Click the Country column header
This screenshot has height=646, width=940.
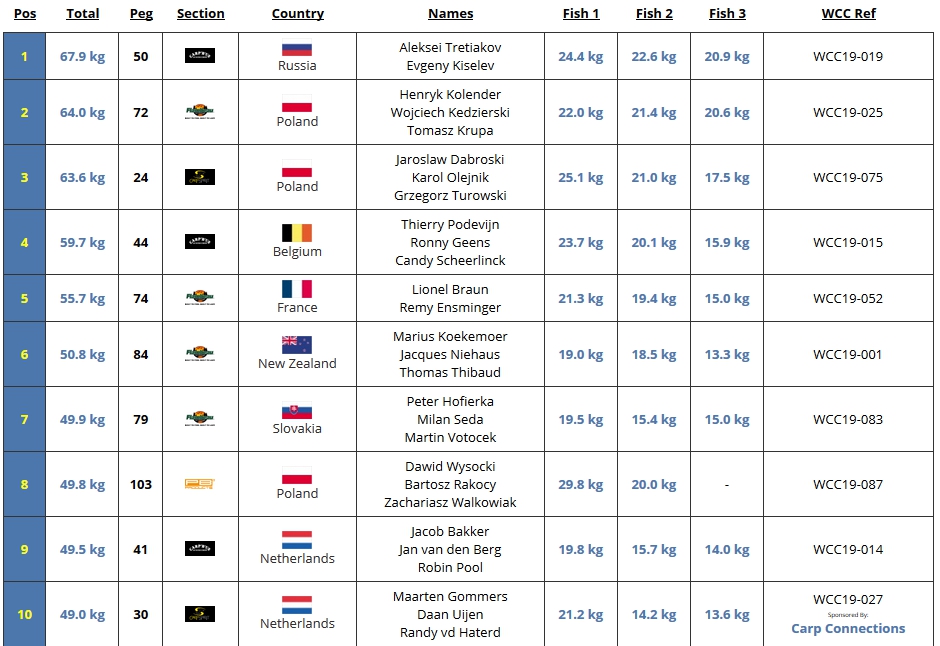coord(298,13)
